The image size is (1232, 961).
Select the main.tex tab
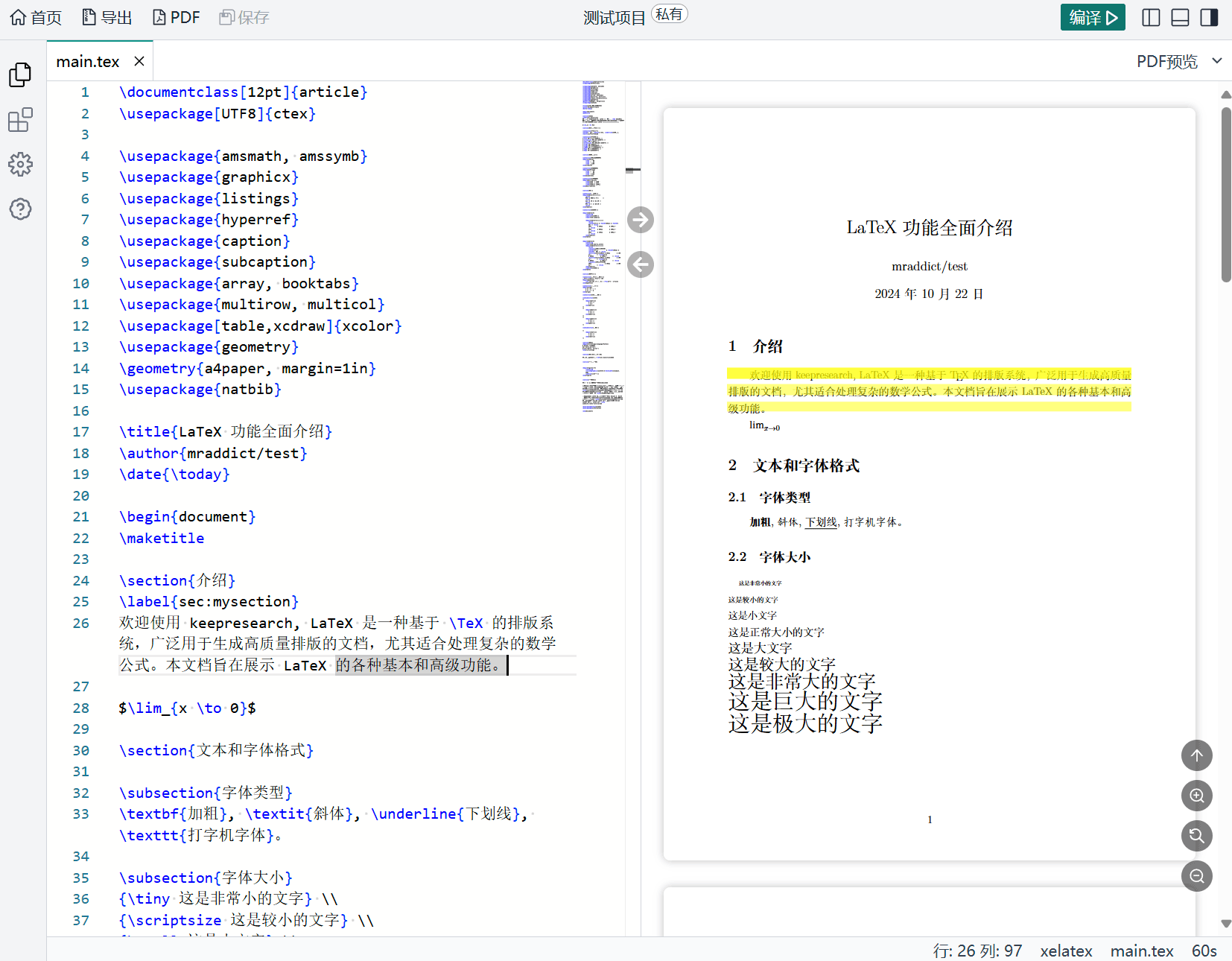[88, 61]
